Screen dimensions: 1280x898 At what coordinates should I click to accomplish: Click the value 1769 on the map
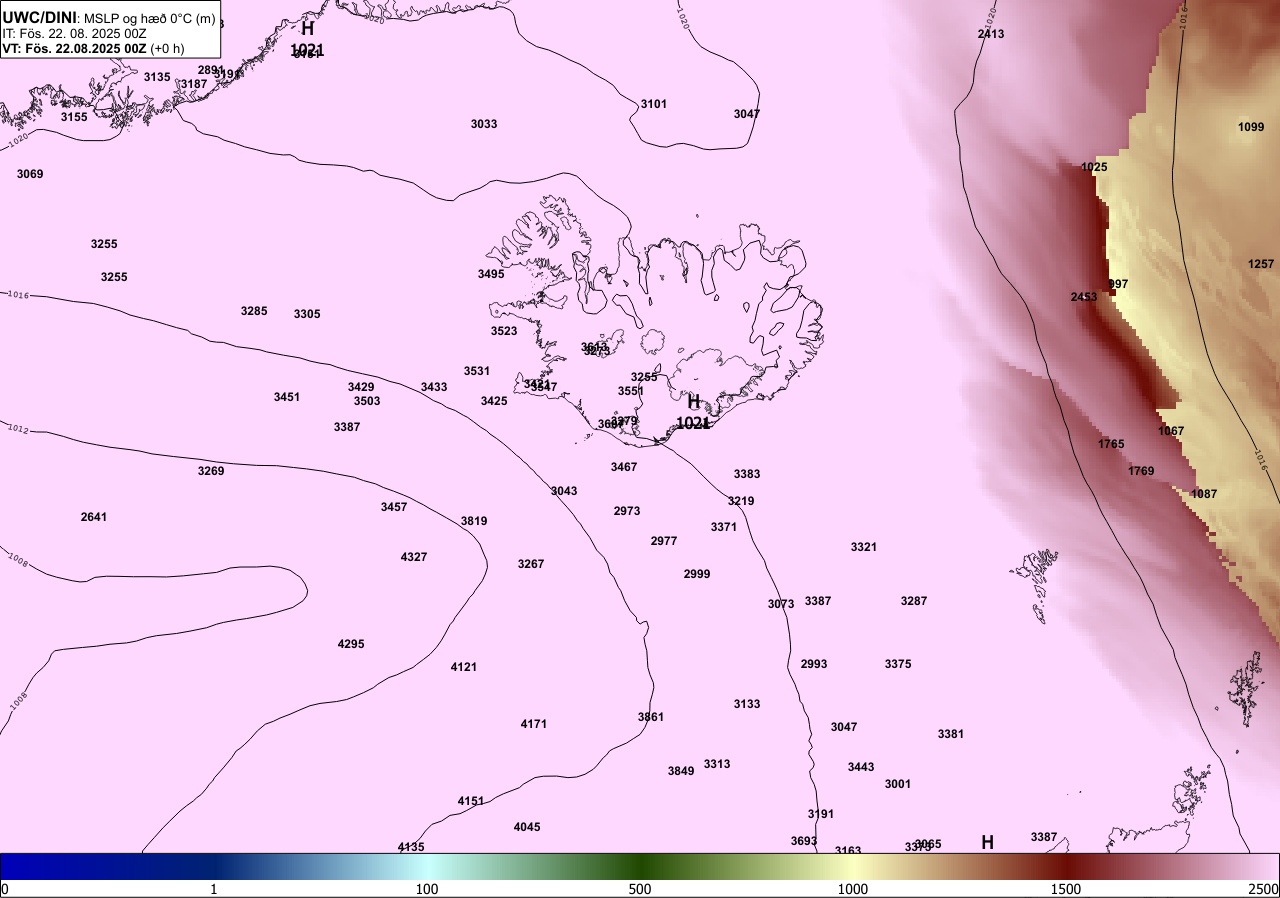1141,471
